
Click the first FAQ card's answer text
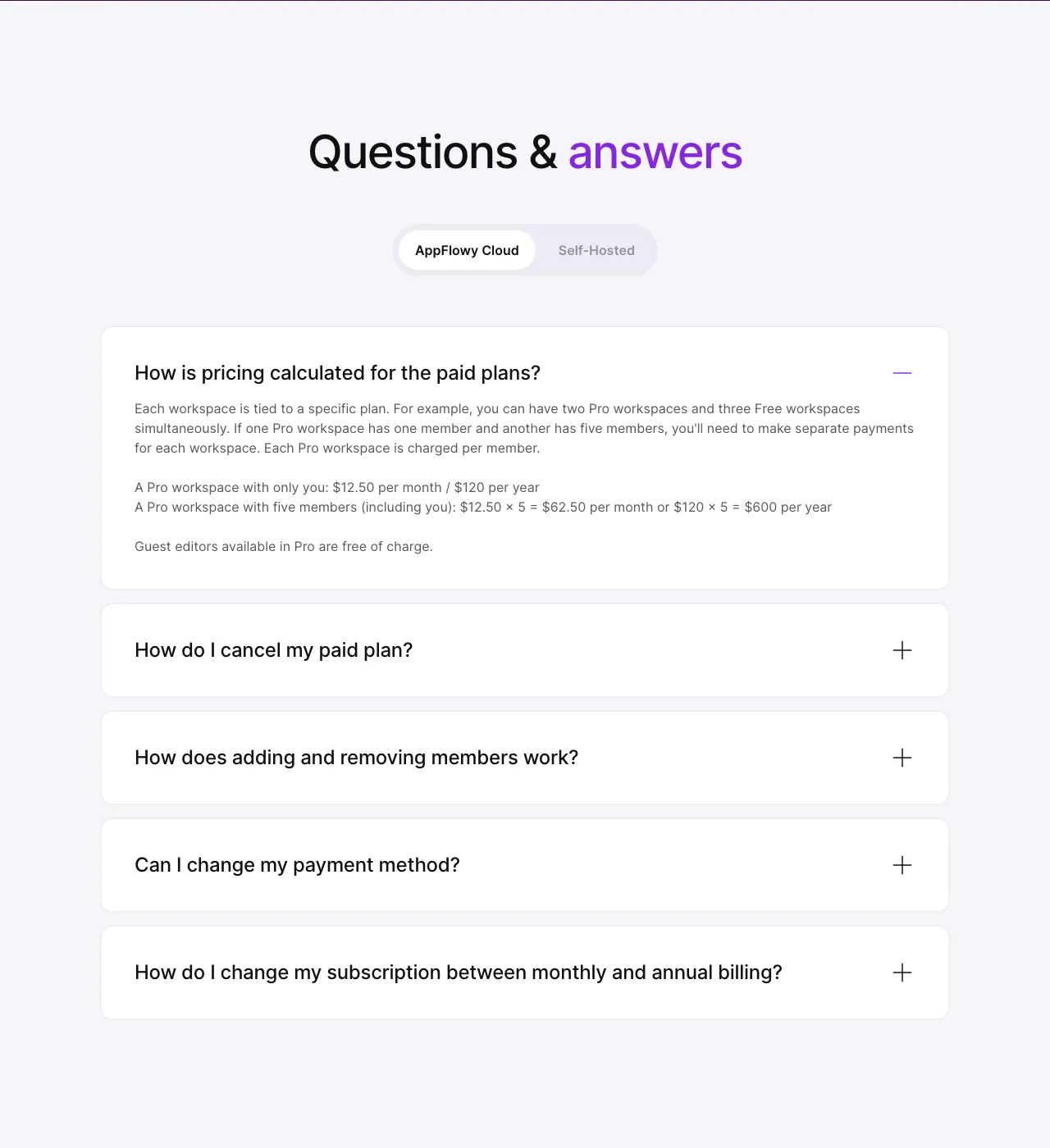click(x=523, y=428)
